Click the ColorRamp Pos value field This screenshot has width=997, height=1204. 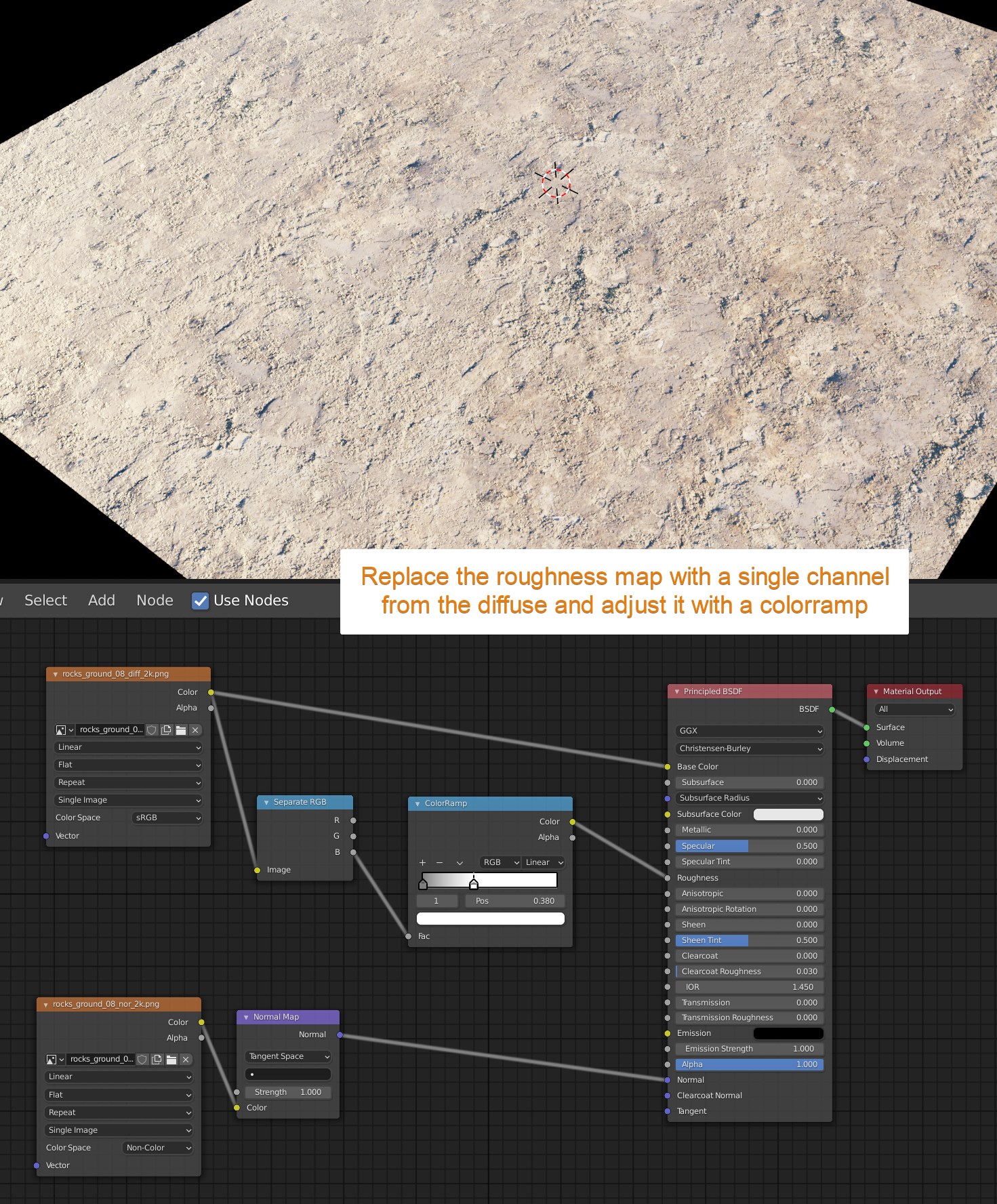tap(514, 901)
